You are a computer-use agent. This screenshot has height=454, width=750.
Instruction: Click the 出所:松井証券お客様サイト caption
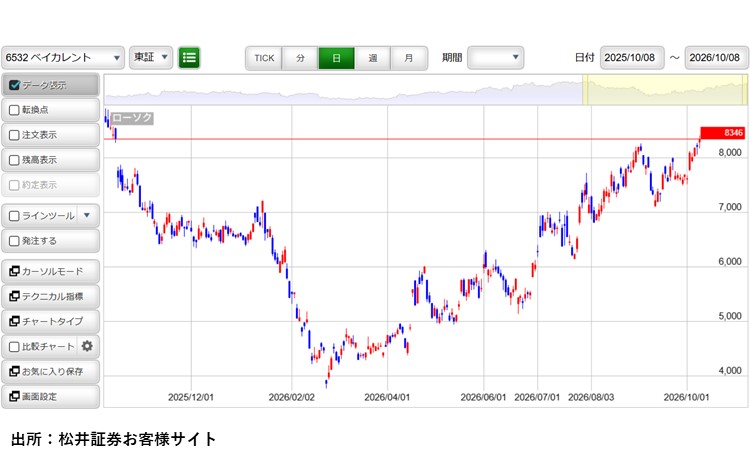click(113, 439)
